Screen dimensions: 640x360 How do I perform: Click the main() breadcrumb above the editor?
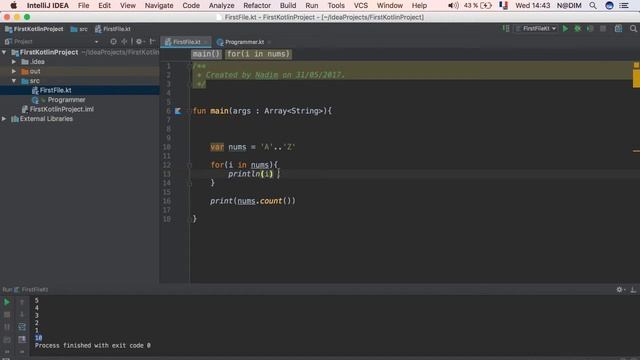point(206,54)
